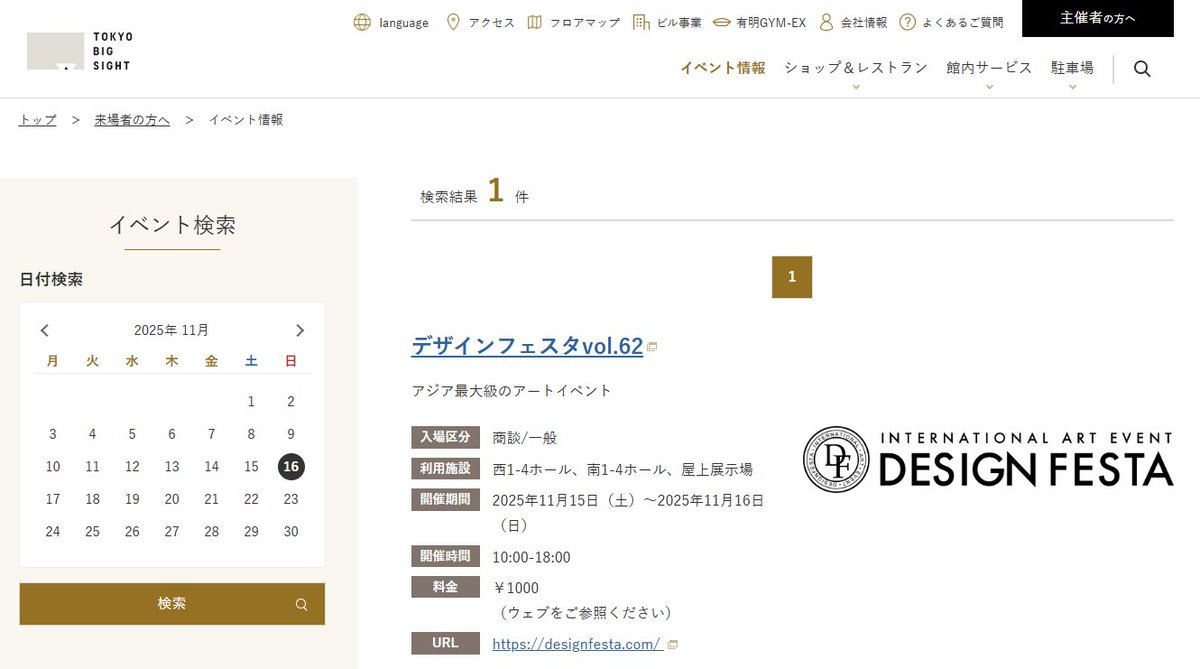
Task: Click the globe language icon
Action: pos(362,22)
